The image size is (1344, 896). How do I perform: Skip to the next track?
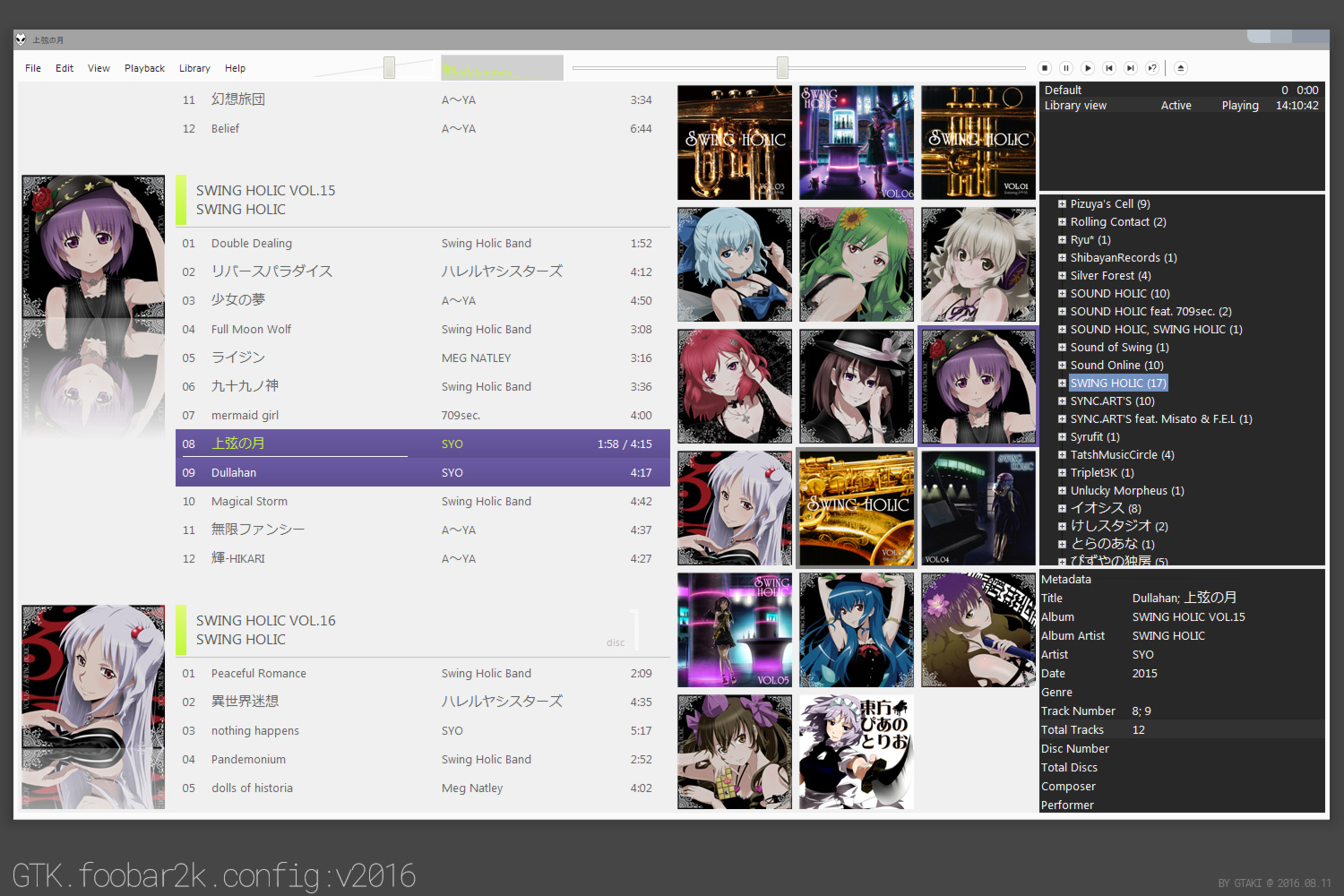pyautogui.click(x=1131, y=68)
